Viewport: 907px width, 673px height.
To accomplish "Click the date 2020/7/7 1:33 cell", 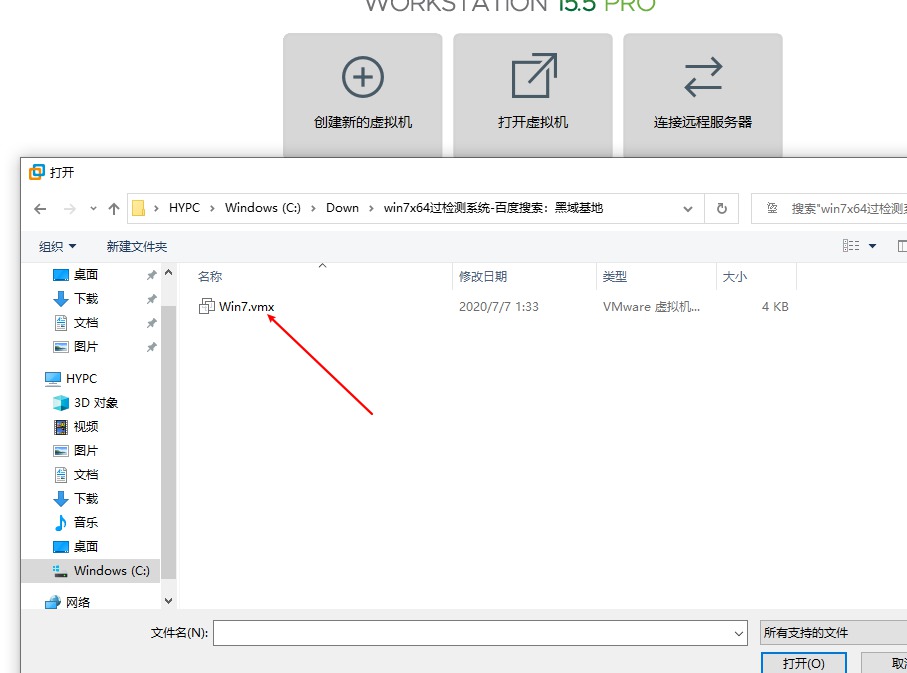I will 499,307.
